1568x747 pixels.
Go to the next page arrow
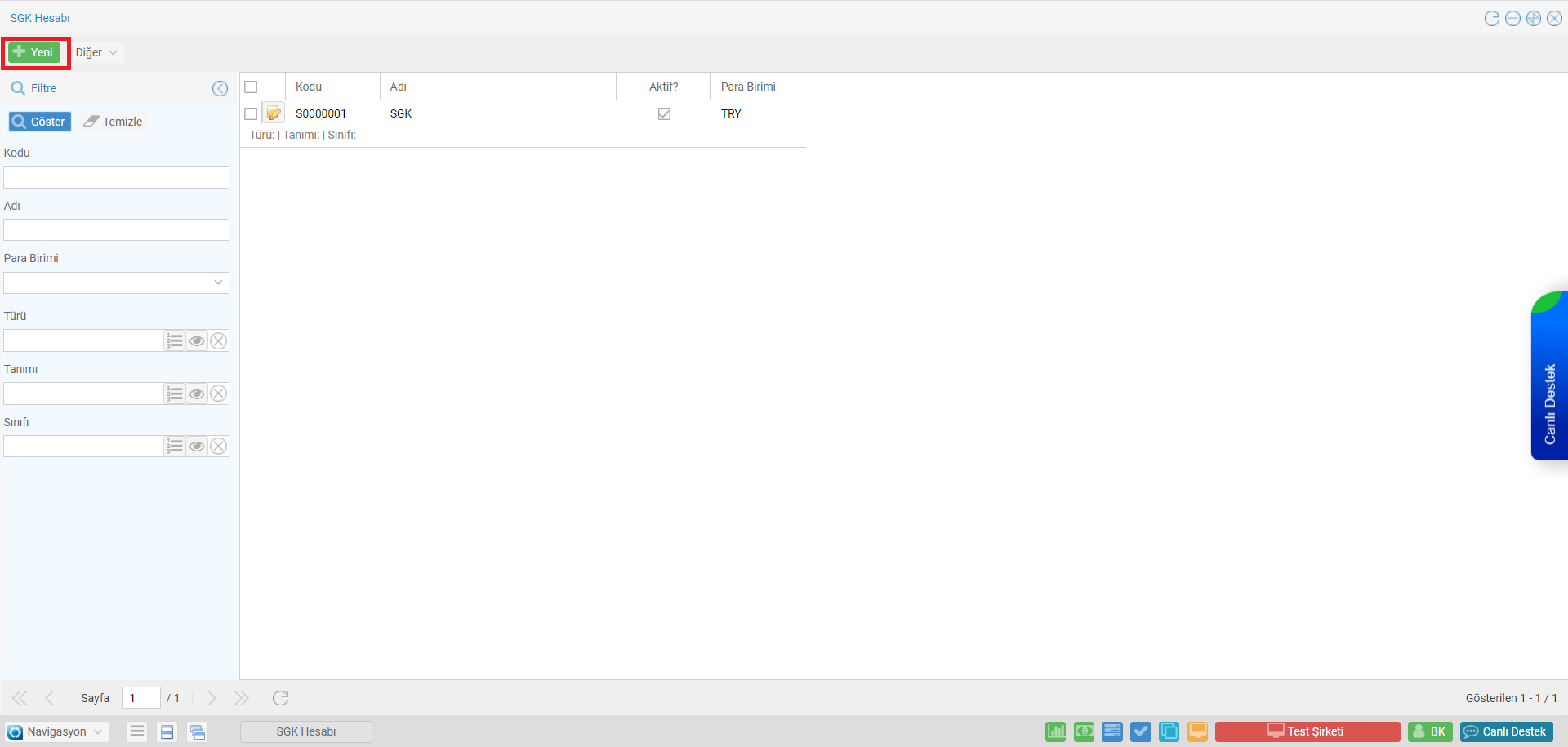tap(212, 698)
